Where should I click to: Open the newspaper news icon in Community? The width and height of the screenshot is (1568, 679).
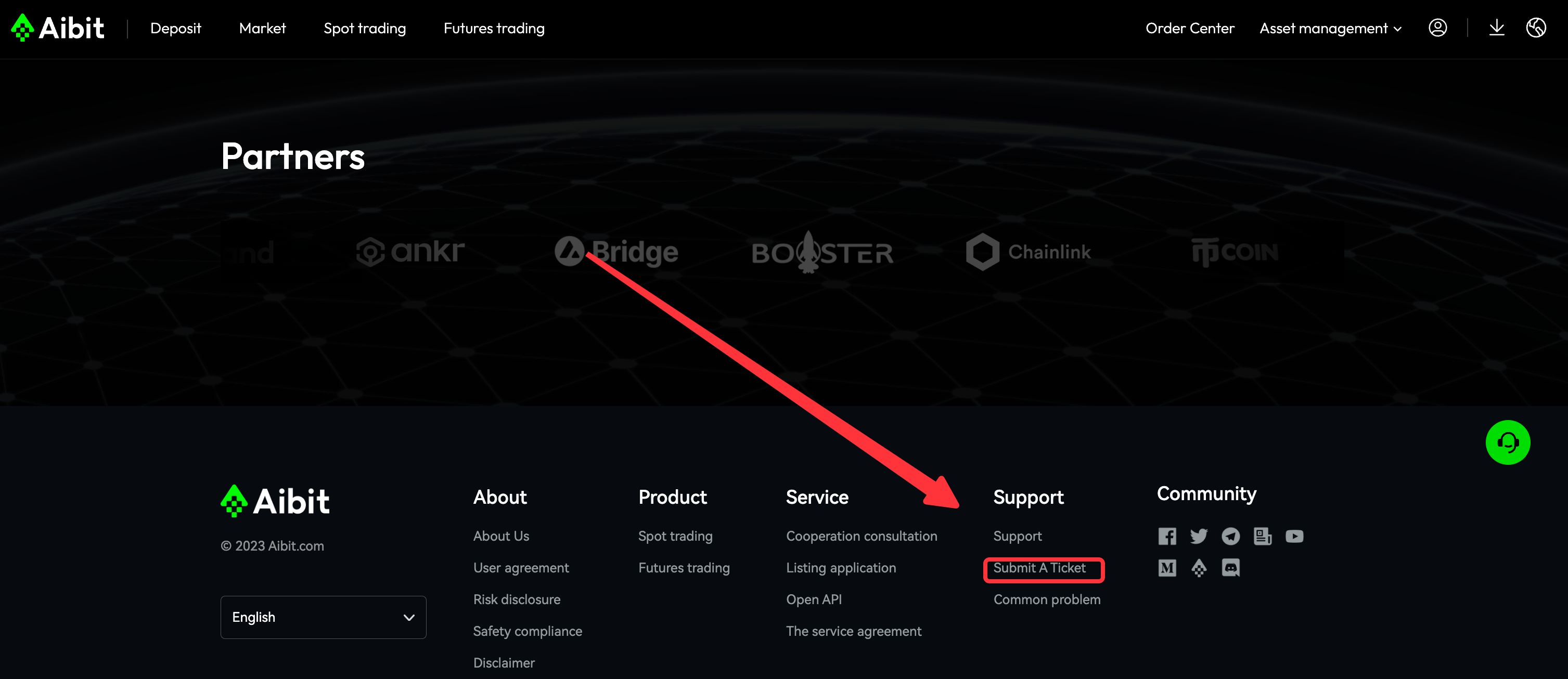(x=1263, y=536)
